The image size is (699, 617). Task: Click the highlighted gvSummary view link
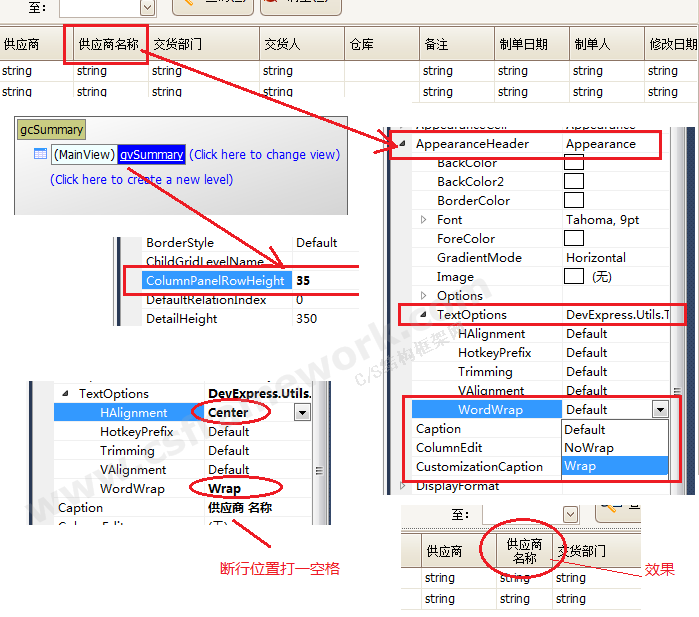coord(151,154)
